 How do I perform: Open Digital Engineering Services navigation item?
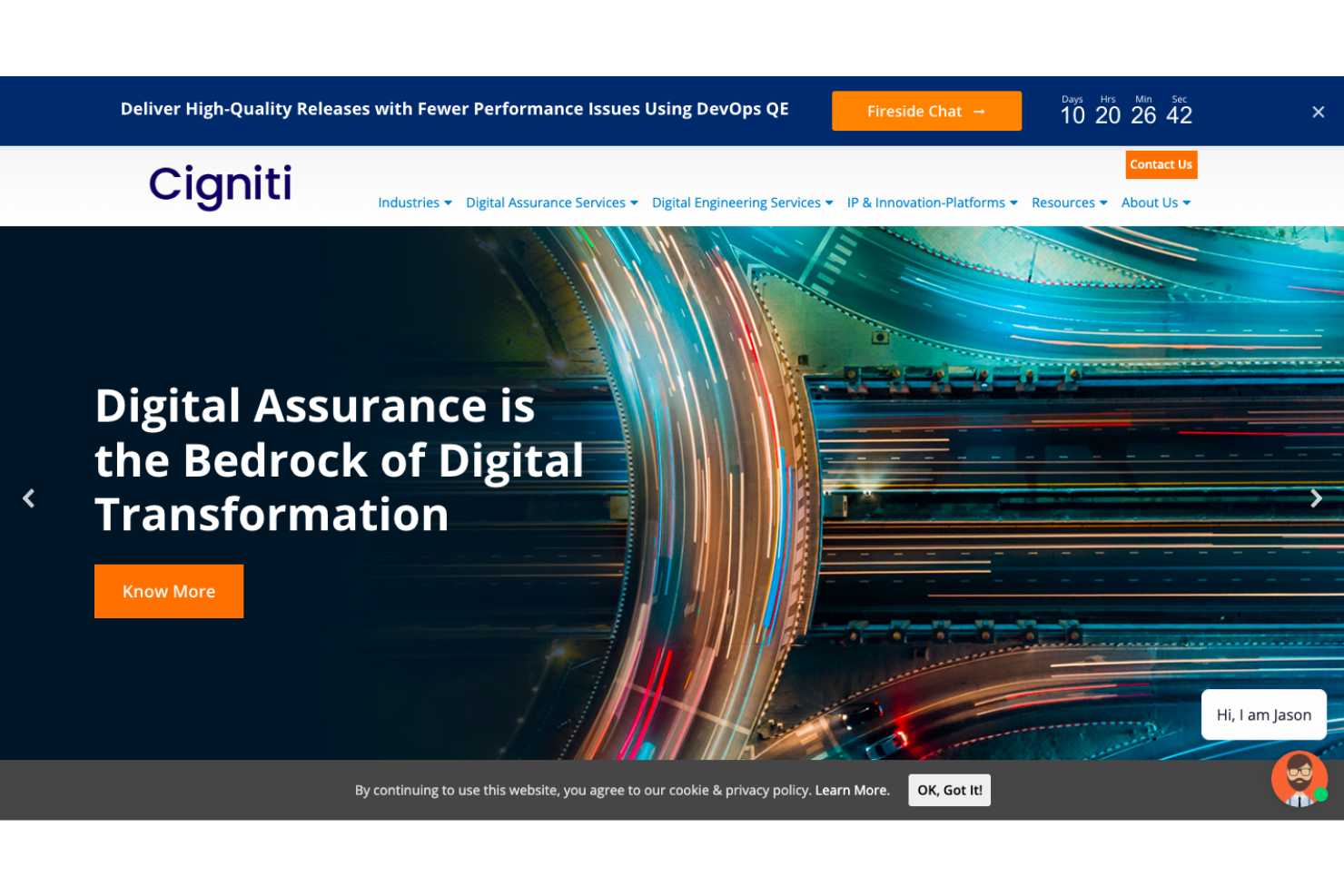(x=741, y=202)
